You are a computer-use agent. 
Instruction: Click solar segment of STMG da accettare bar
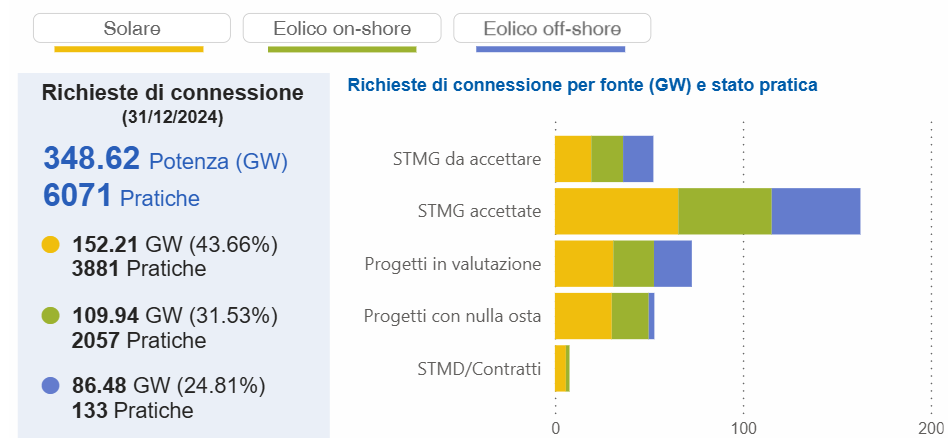point(573,159)
